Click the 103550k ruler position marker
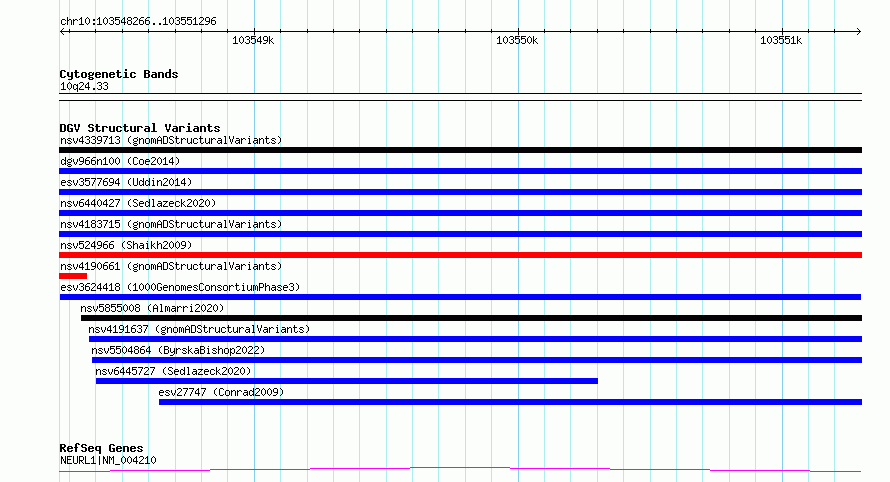890x482 pixels. 517,41
